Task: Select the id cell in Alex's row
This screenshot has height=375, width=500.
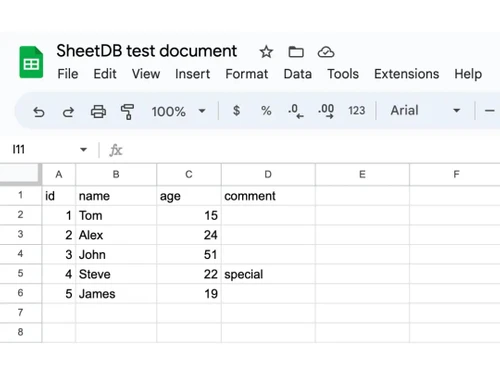Action: (59, 235)
